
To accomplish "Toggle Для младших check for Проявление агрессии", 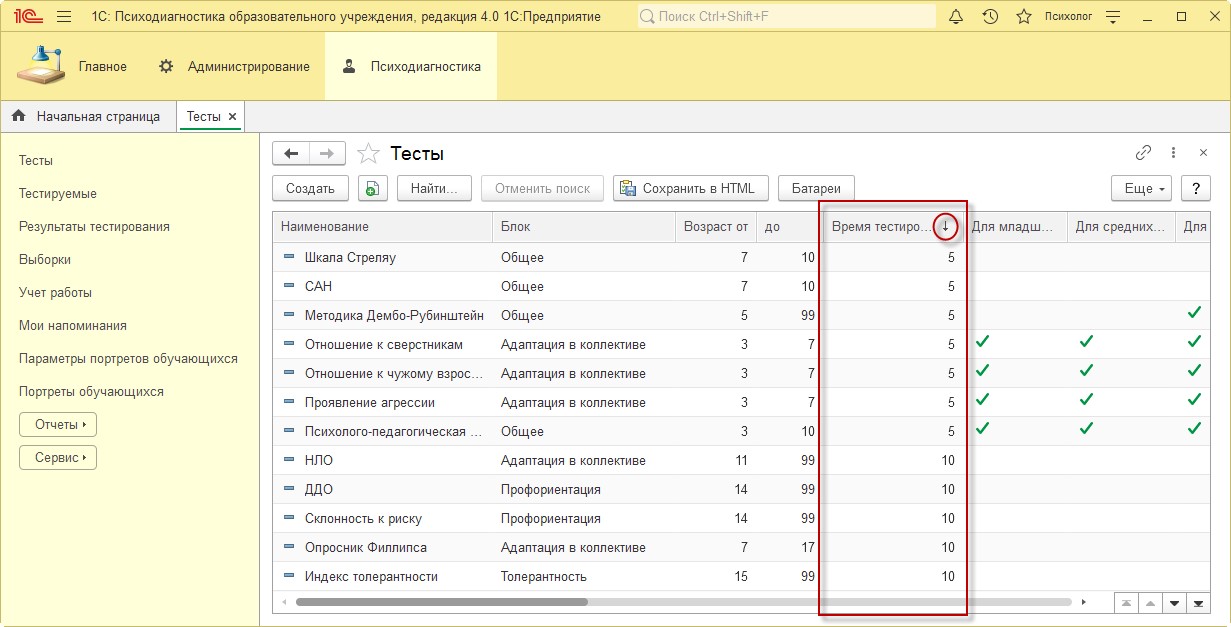I will (983, 399).
